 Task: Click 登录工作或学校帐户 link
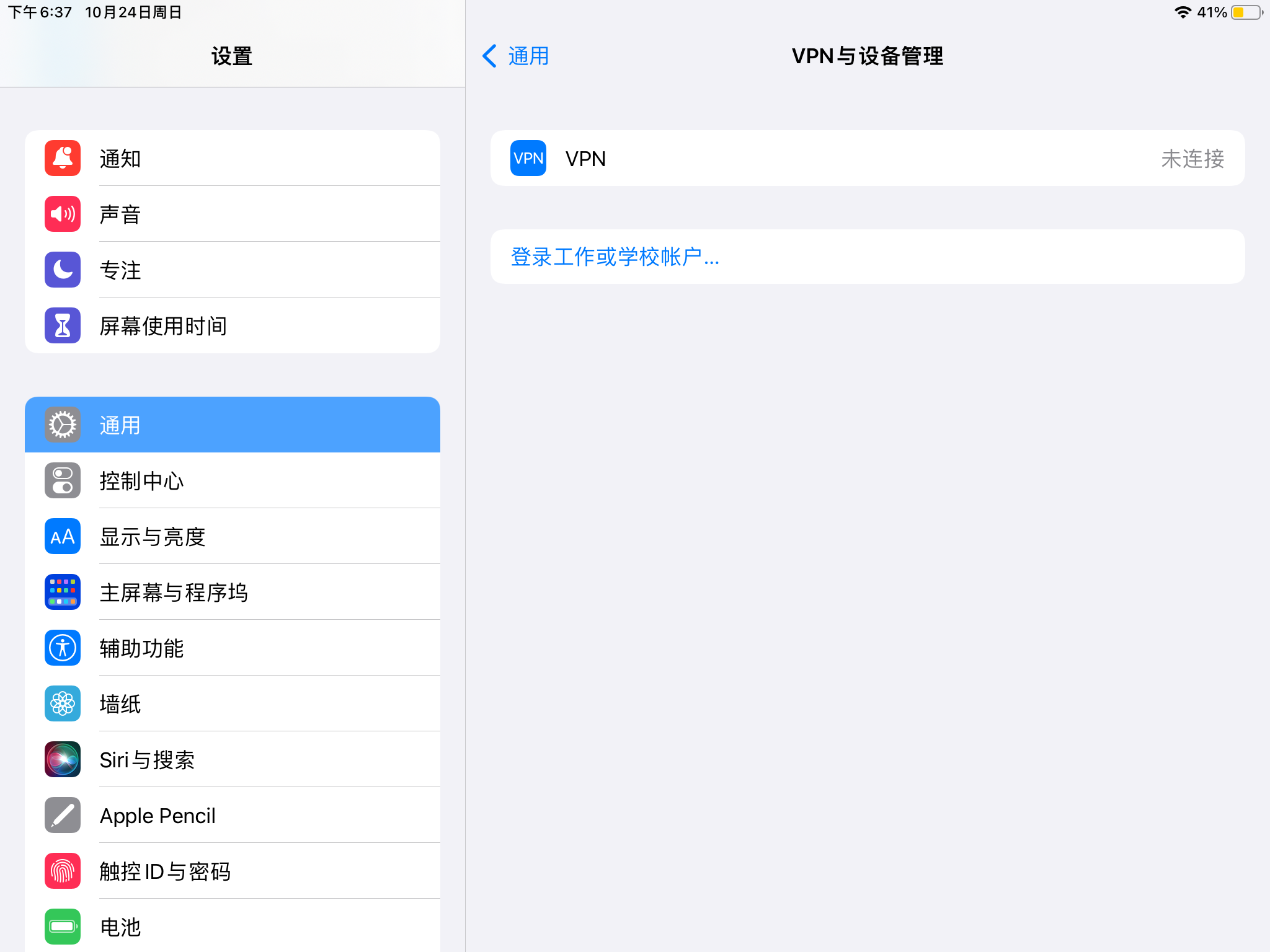[615, 257]
